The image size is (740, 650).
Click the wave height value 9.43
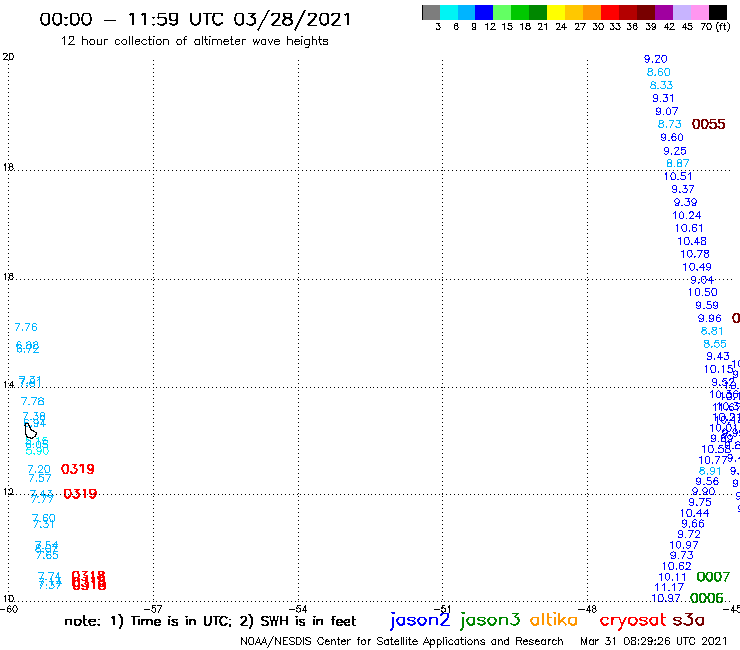pyautogui.click(x=718, y=356)
